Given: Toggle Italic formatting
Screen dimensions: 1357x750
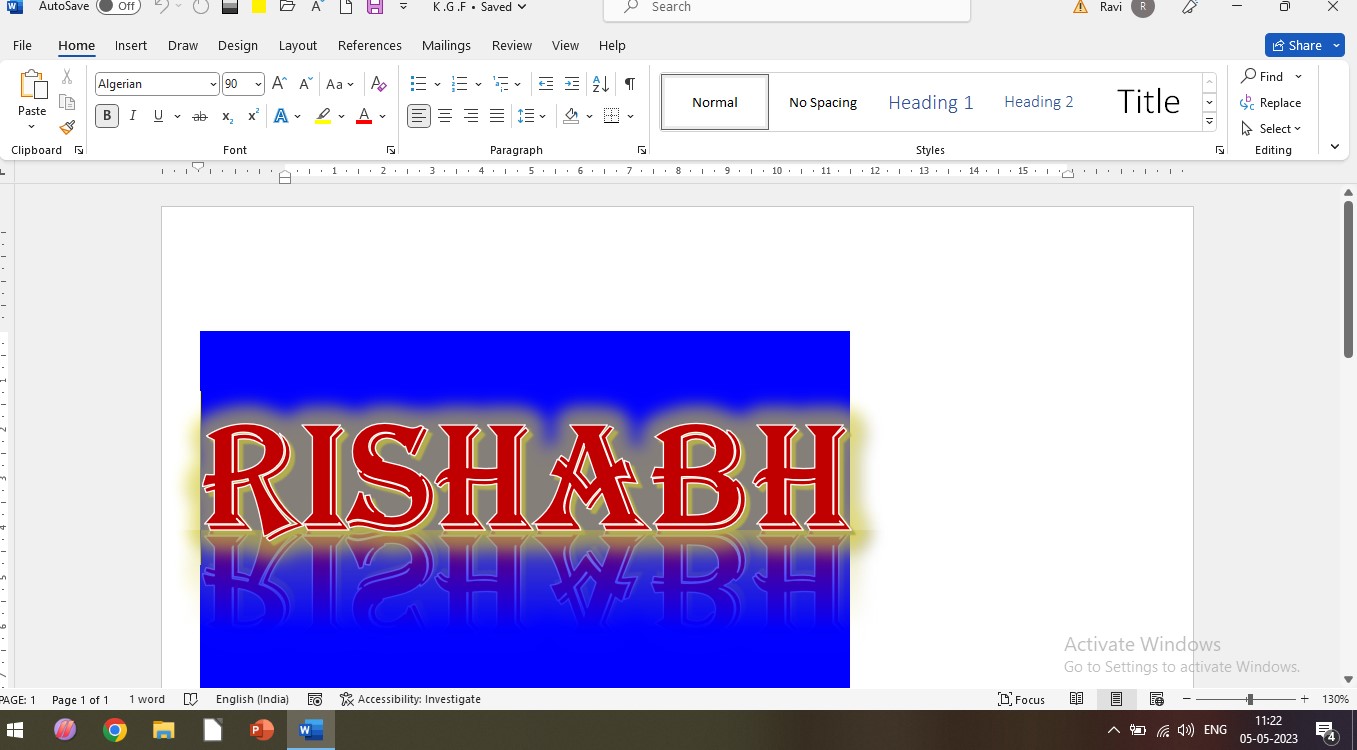Looking at the screenshot, I should pyautogui.click(x=132, y=116).
